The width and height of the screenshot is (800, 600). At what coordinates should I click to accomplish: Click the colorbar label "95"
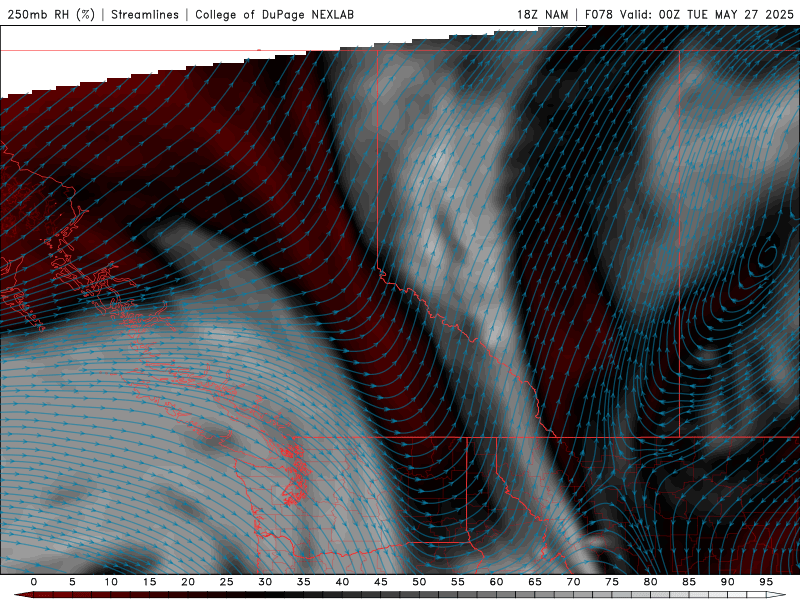(x=766, y=582)
